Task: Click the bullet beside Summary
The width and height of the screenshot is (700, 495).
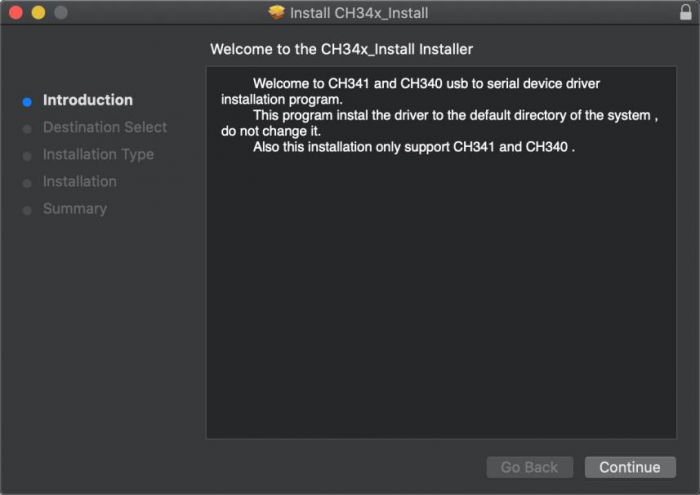Action: tap(27, 209)
